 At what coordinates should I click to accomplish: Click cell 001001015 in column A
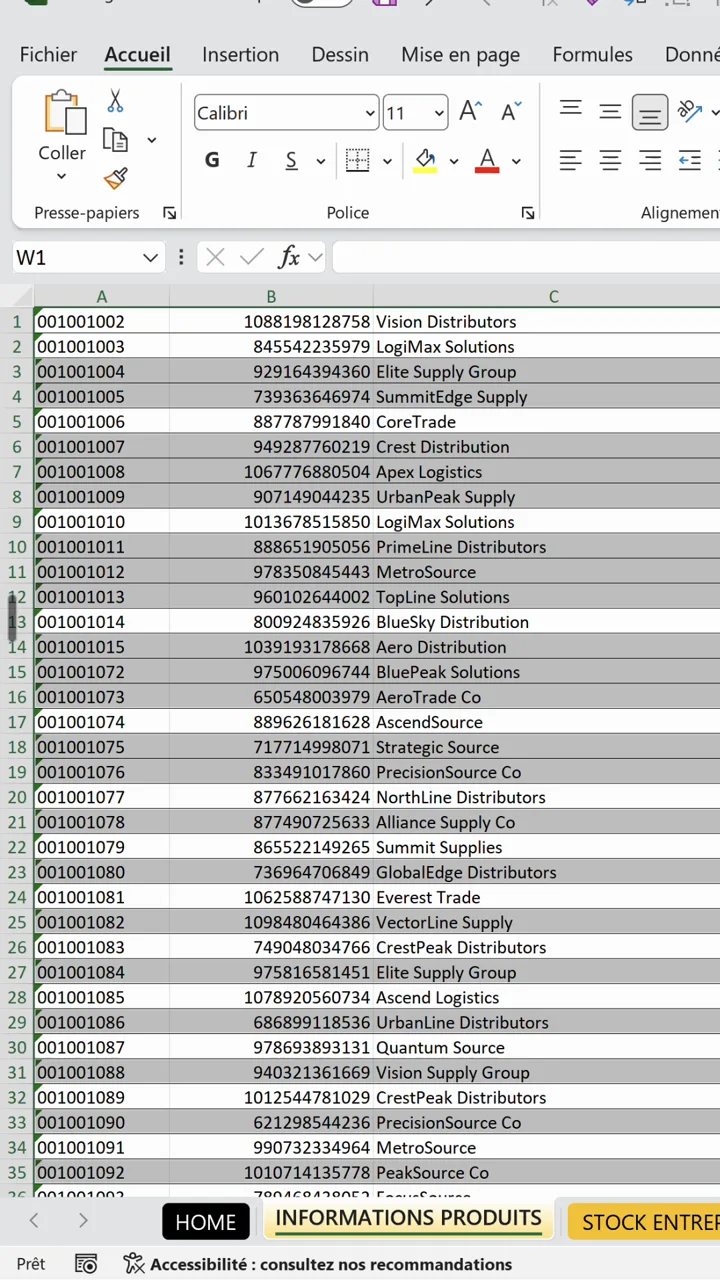101,647
